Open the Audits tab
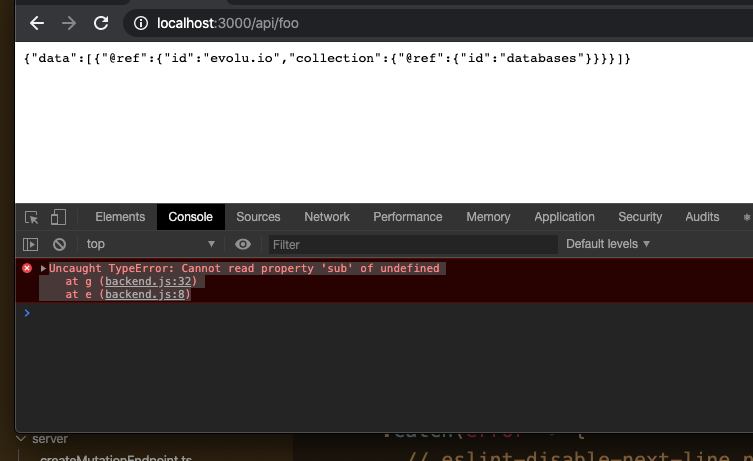The width and height of the screenshot is (753, 461). tap(702, 217)
